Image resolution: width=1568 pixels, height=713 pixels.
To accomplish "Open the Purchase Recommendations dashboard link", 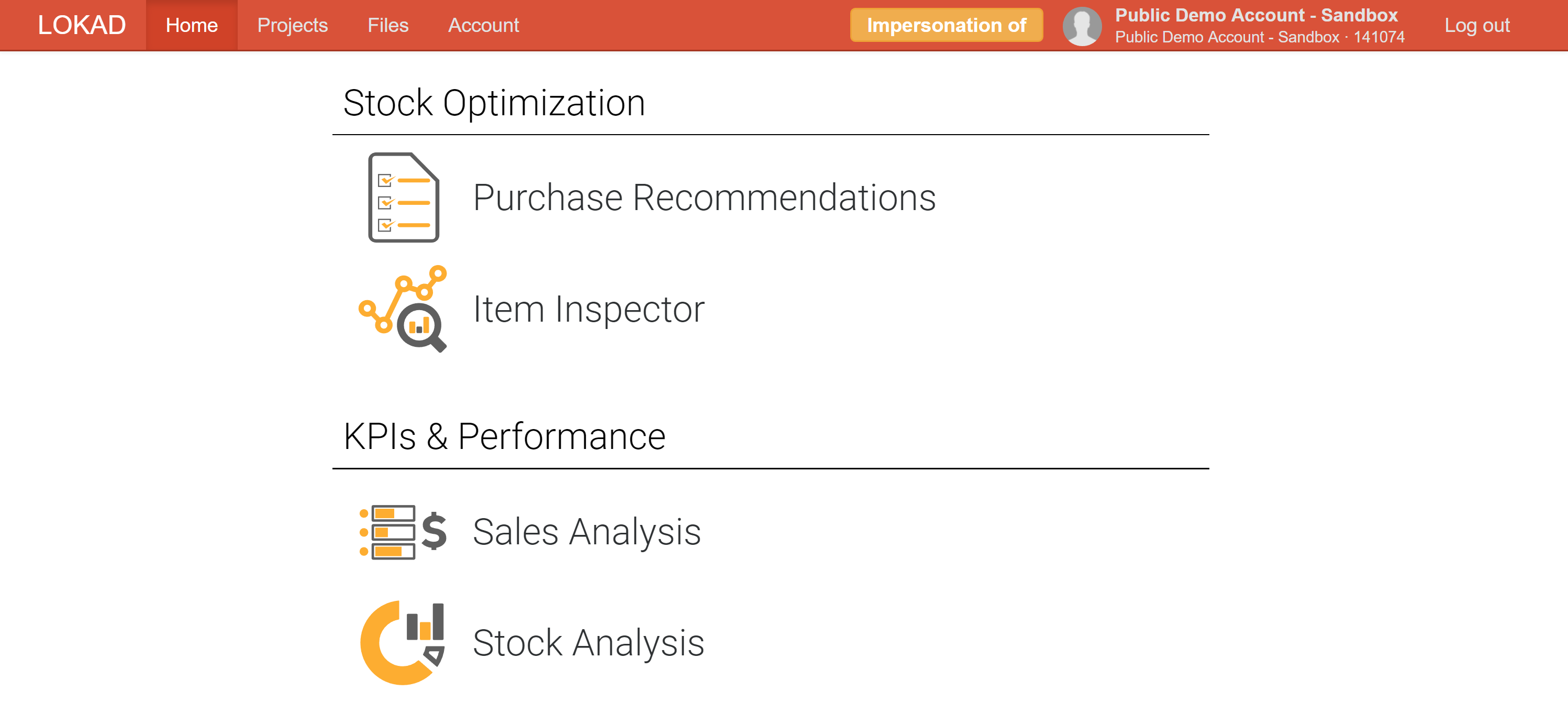I will coord(704,198).
